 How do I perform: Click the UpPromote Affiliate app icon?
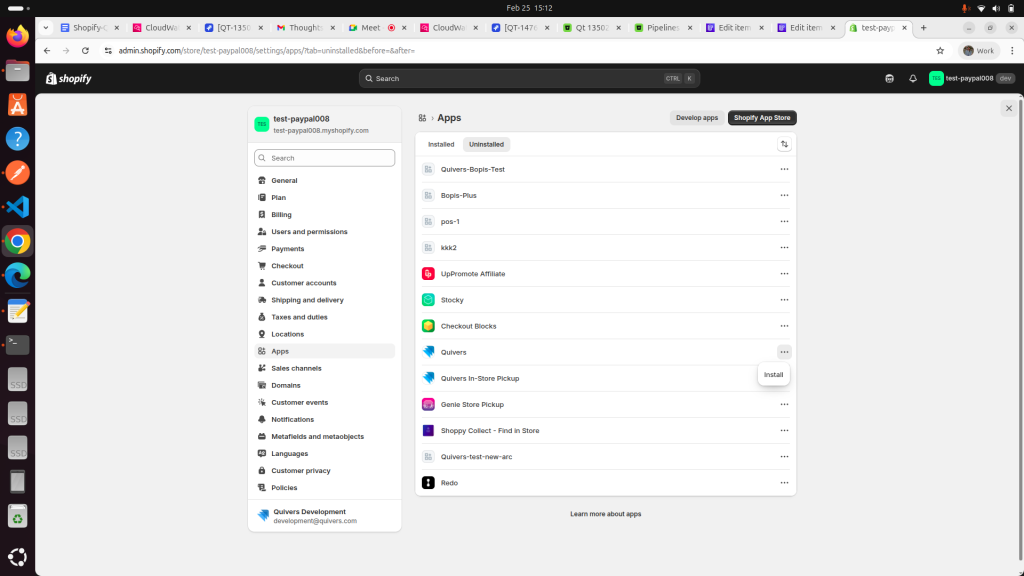tap(428, 274)
